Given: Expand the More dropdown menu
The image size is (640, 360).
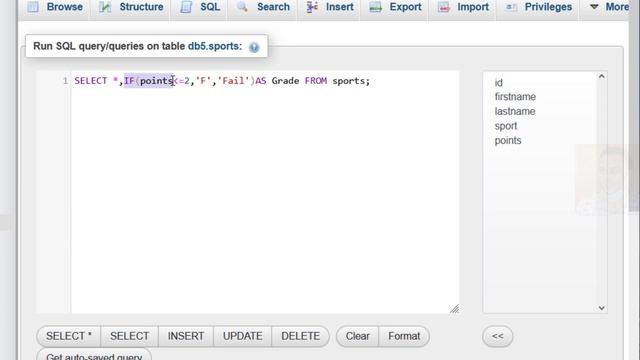Looking at the screenshot, I should click(610, 7).
